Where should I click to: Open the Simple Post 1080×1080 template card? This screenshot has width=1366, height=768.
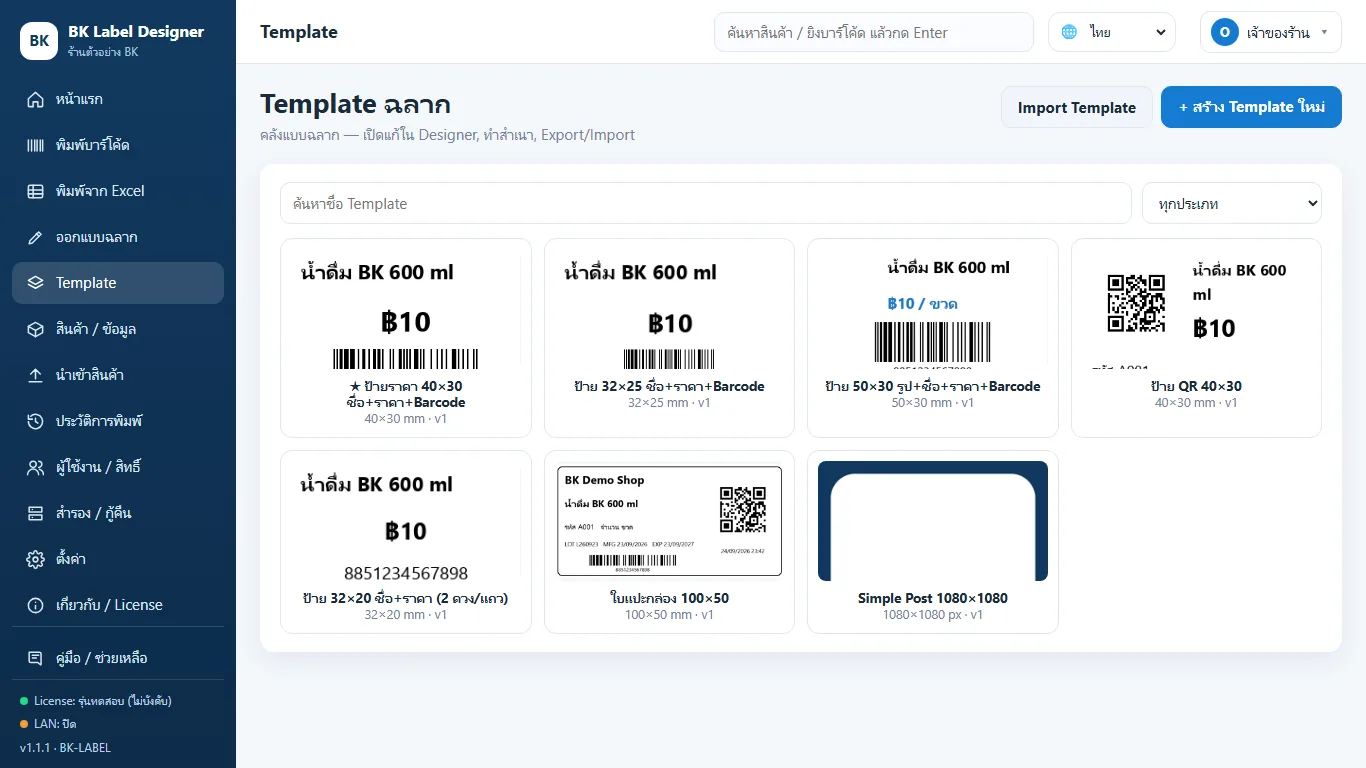click(933, 542)
